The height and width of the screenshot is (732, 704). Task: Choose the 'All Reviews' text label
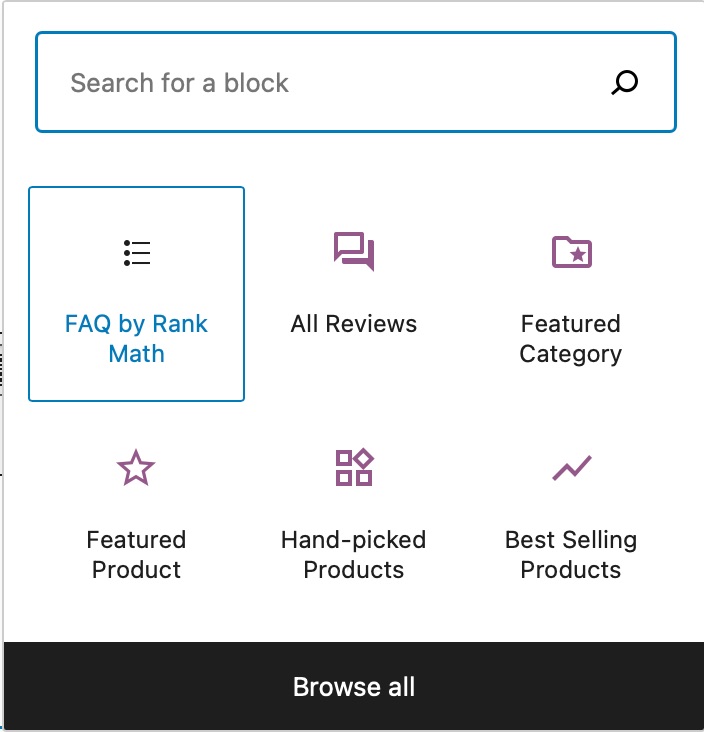click(x=354, y=324)
